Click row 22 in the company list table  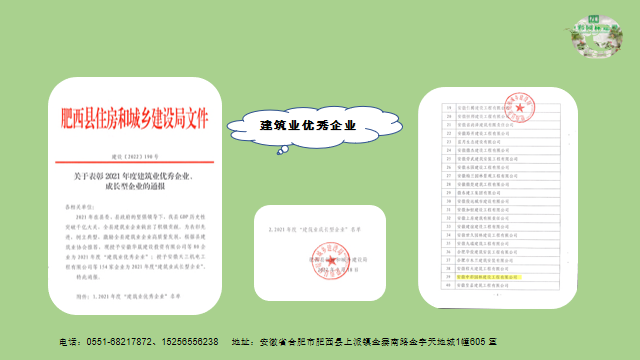coord(500,133)
